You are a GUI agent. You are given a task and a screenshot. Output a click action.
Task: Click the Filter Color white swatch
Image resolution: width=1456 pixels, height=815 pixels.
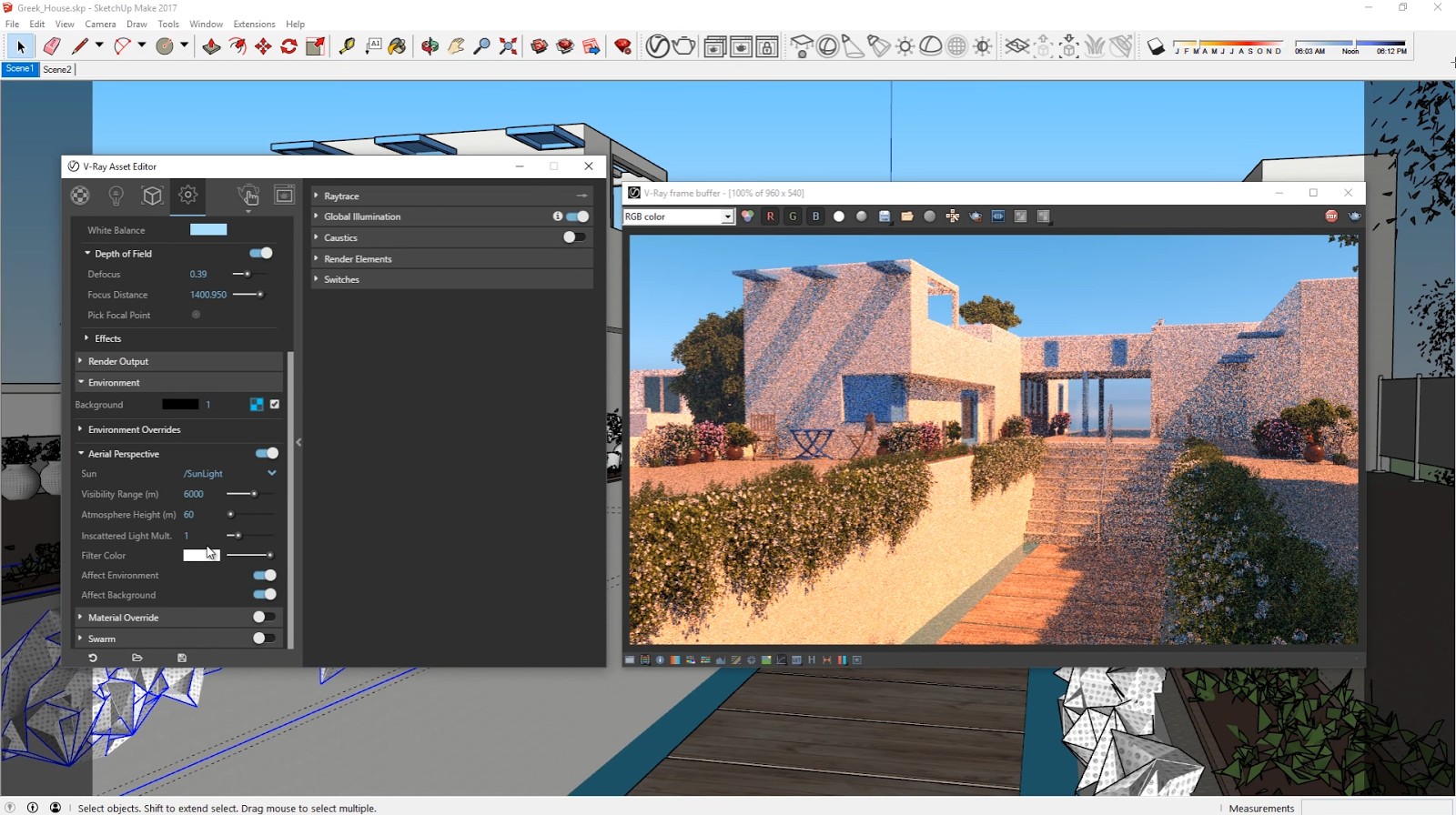point(201,555)
